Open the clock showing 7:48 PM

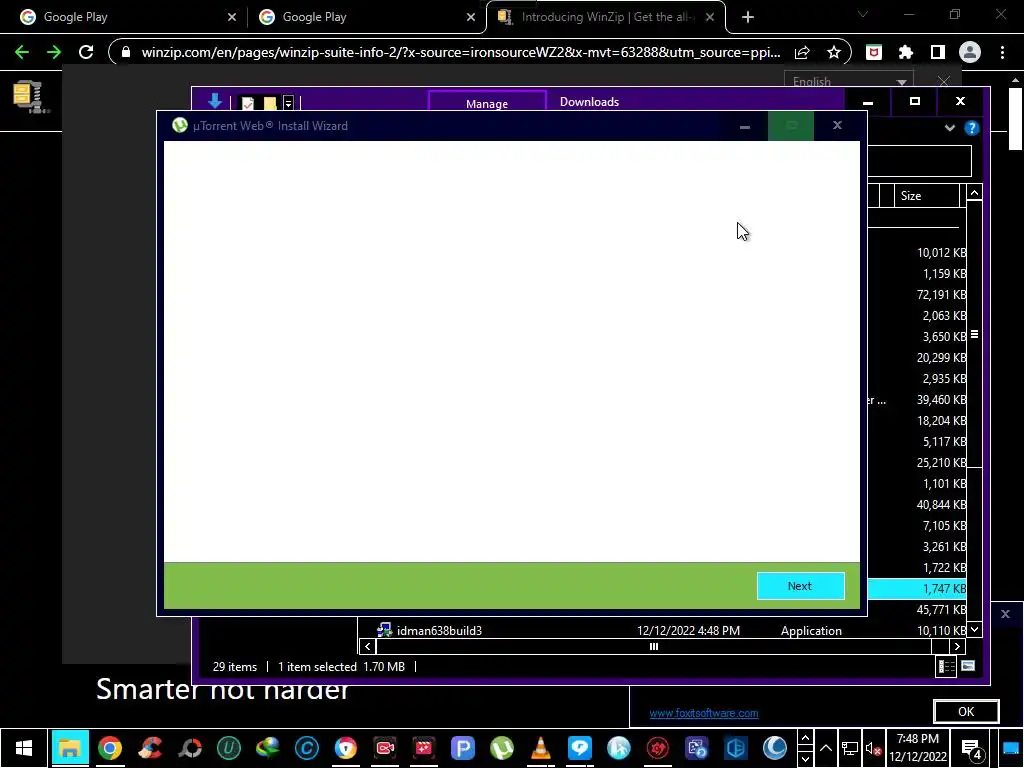[x=918, y=748]
